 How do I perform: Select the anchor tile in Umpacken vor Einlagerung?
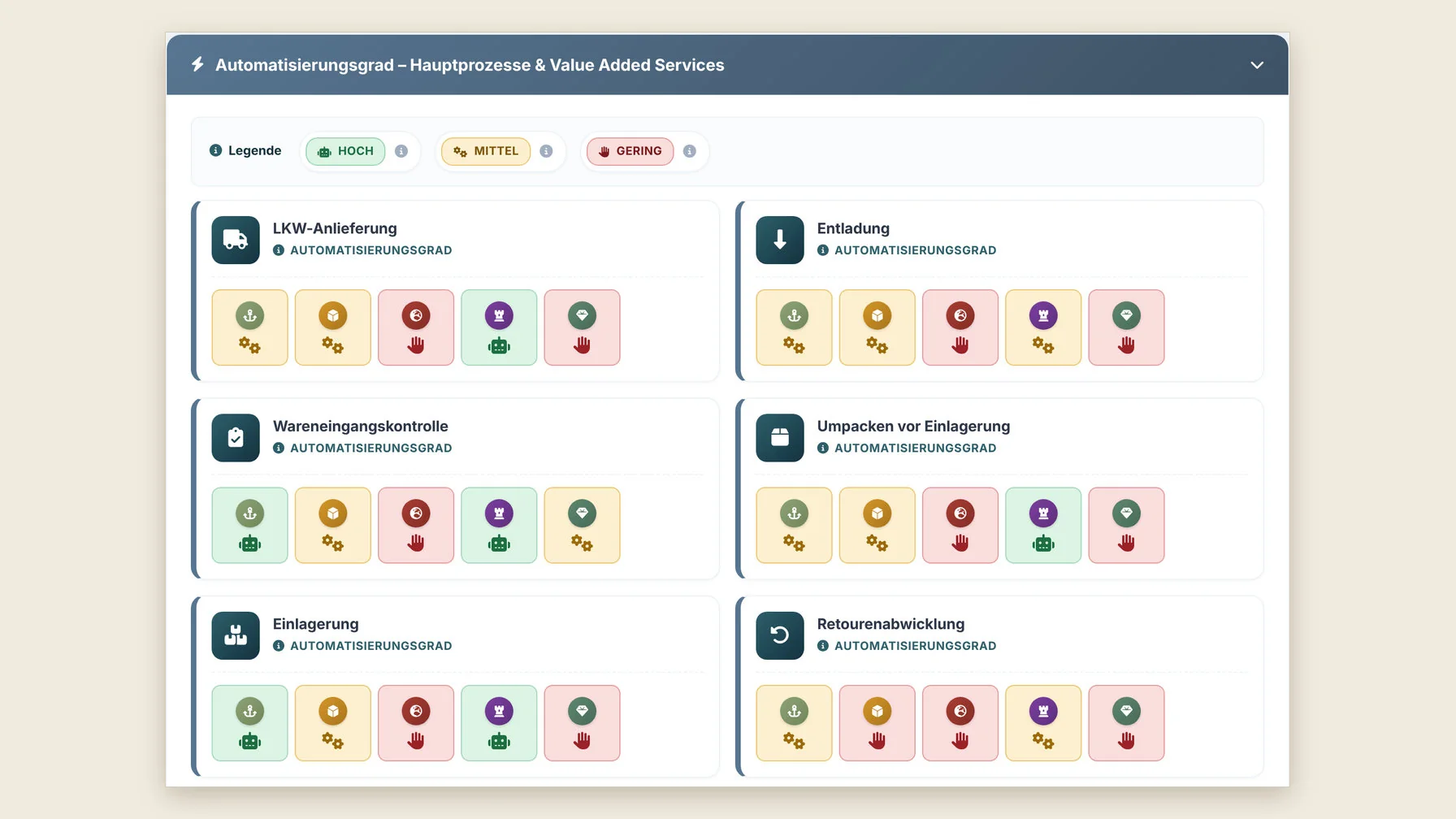(795, 526)
